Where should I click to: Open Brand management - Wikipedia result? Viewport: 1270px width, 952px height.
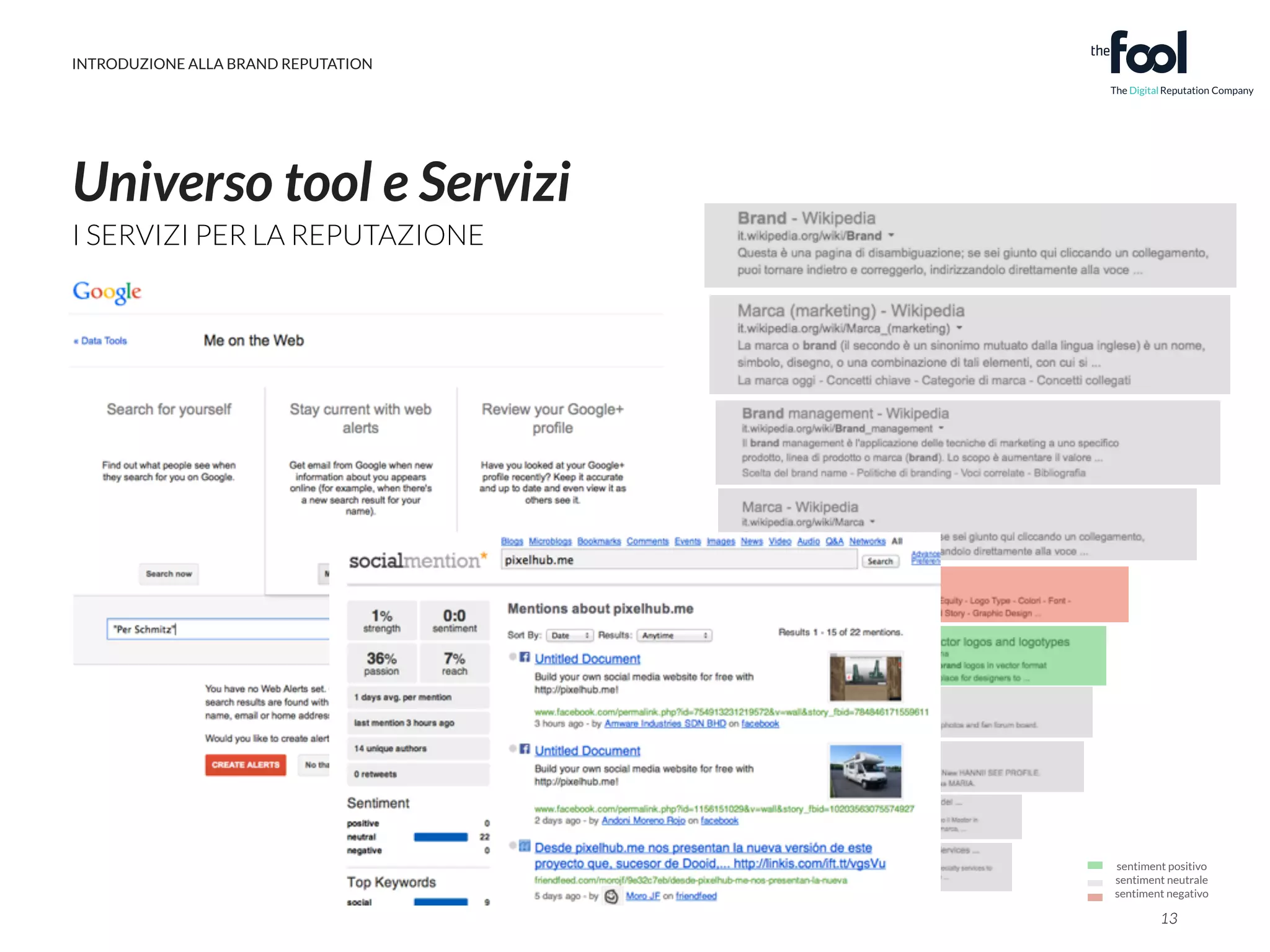point(845,413)
